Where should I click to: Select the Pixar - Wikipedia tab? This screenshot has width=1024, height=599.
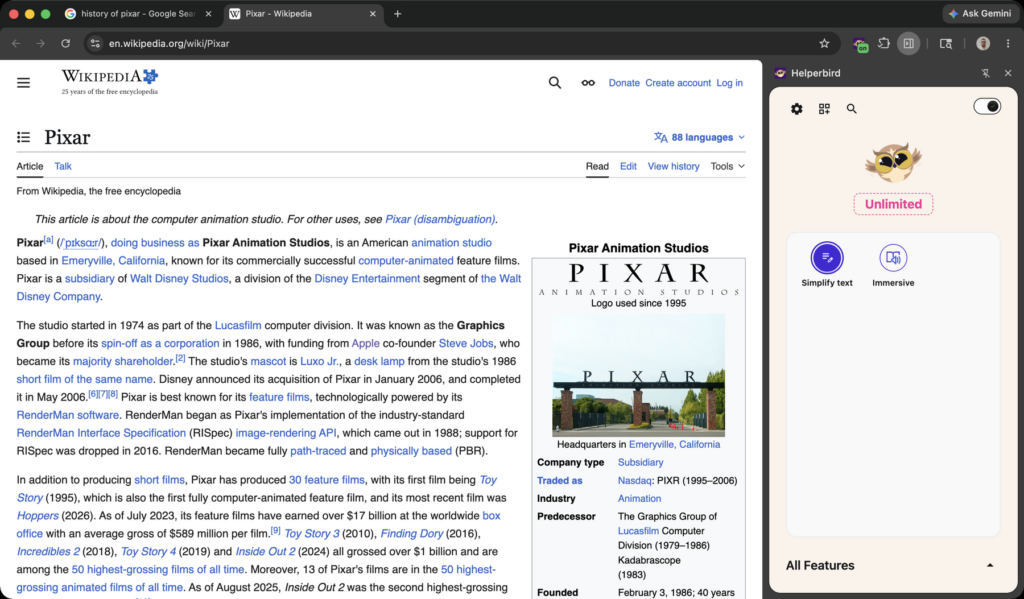[302, 14]
